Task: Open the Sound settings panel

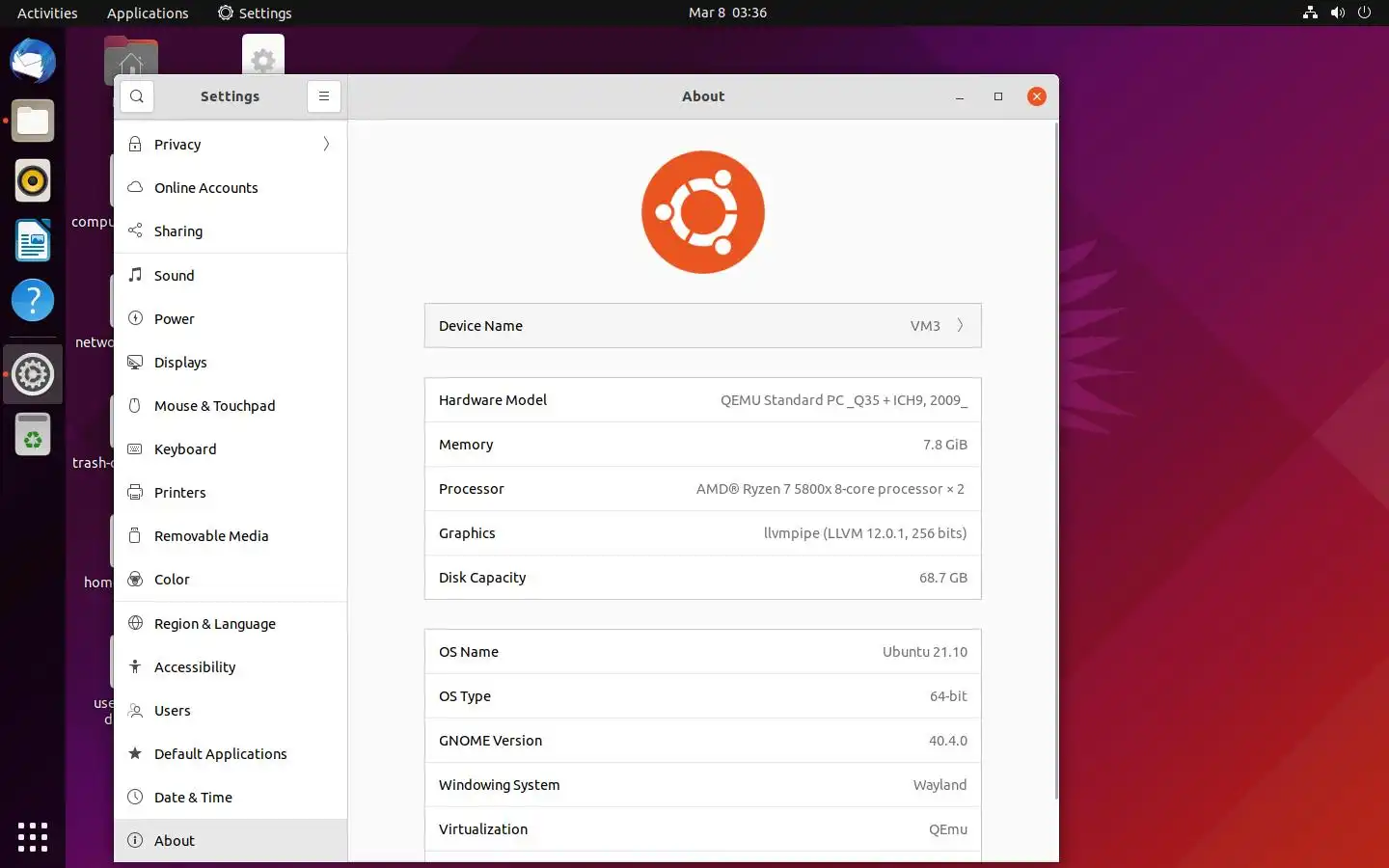Action: click(231, 275)
